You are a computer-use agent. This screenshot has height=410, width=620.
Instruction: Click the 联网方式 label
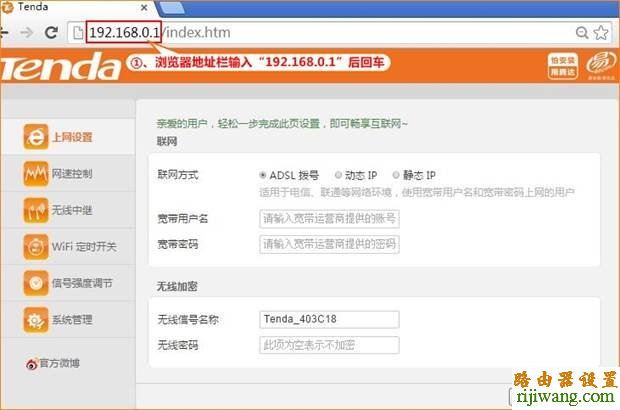[178, 174]
